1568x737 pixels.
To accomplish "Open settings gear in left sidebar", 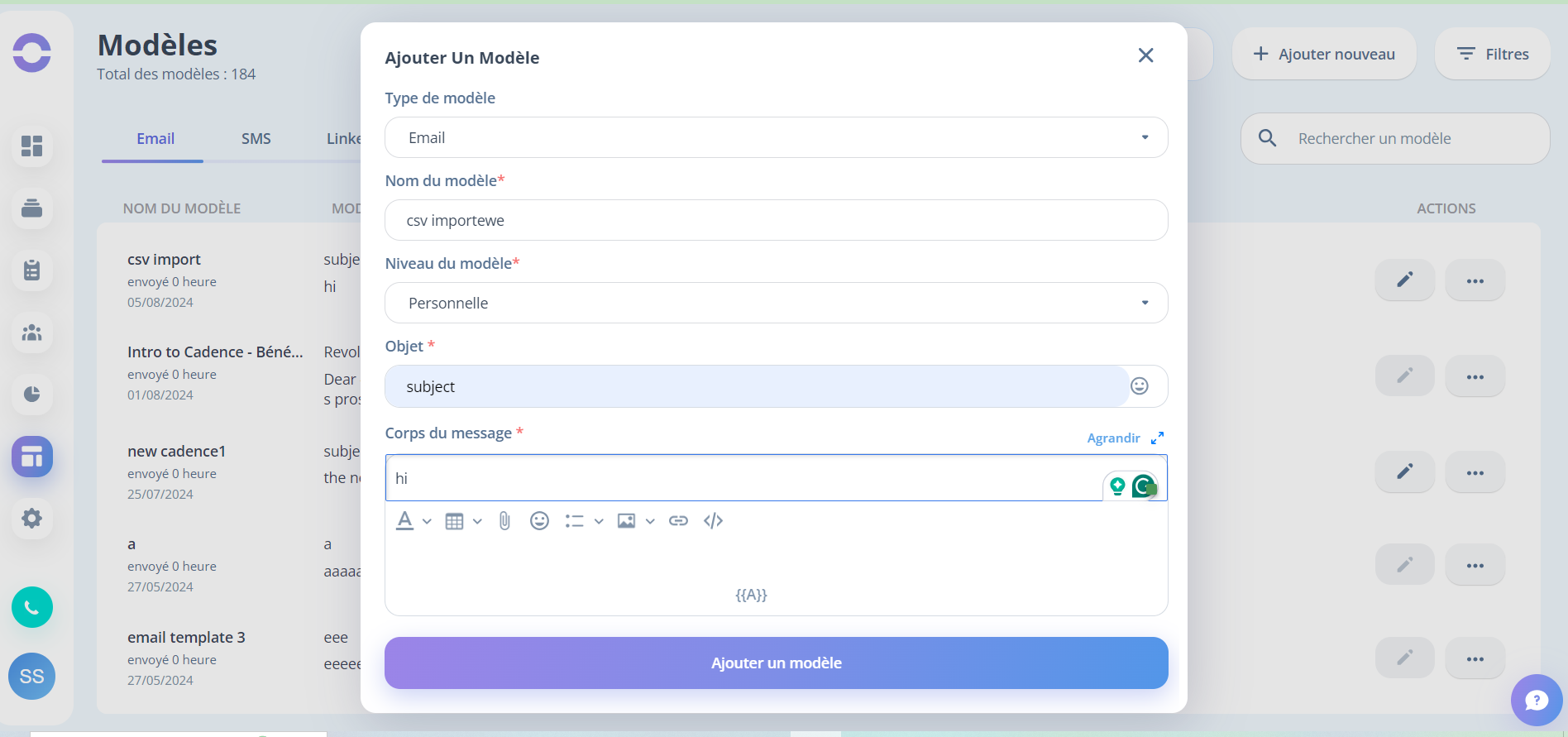I will tap(32, 518).
